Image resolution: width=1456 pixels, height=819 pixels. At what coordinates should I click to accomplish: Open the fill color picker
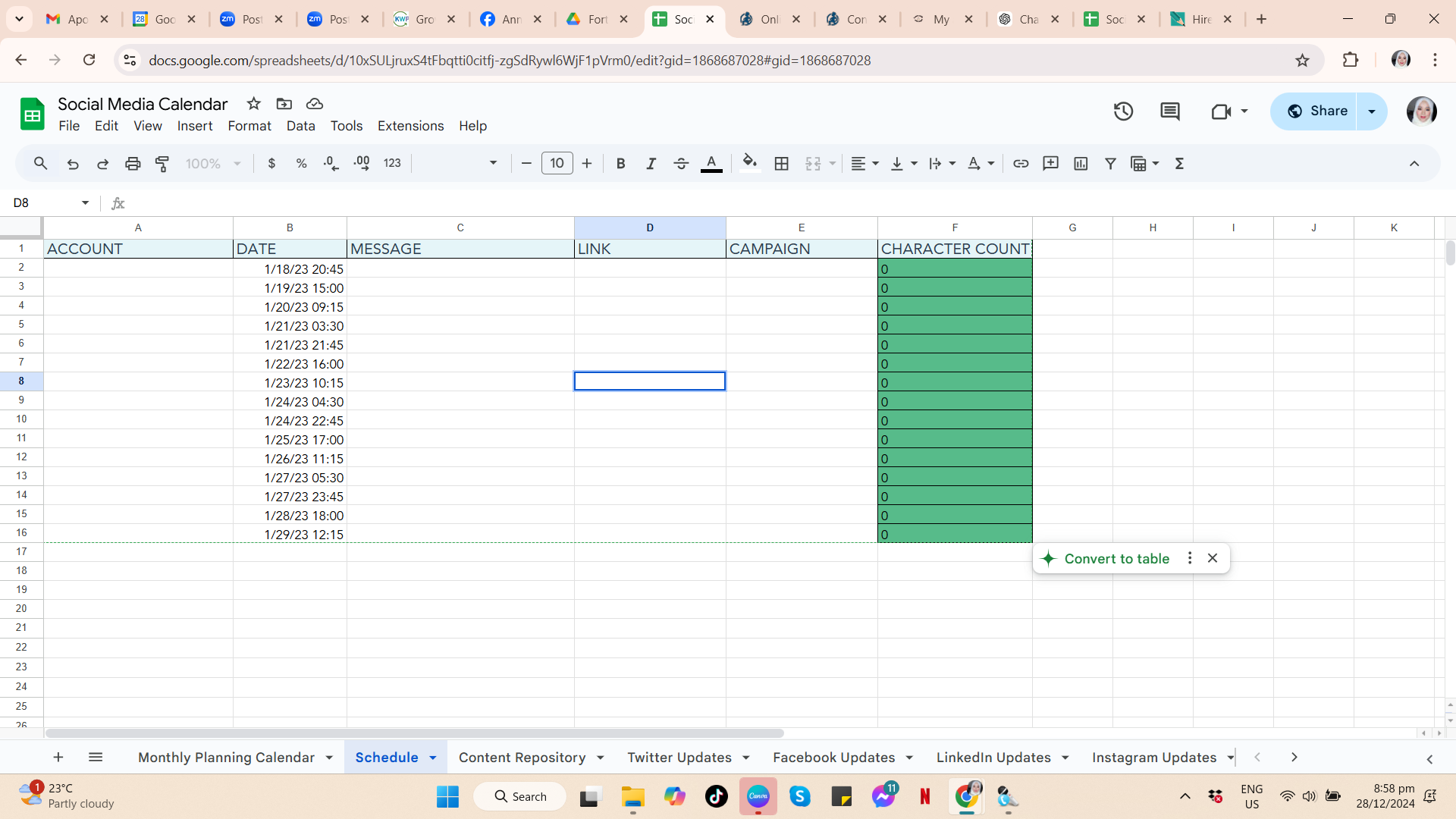(x=749, y=164)
